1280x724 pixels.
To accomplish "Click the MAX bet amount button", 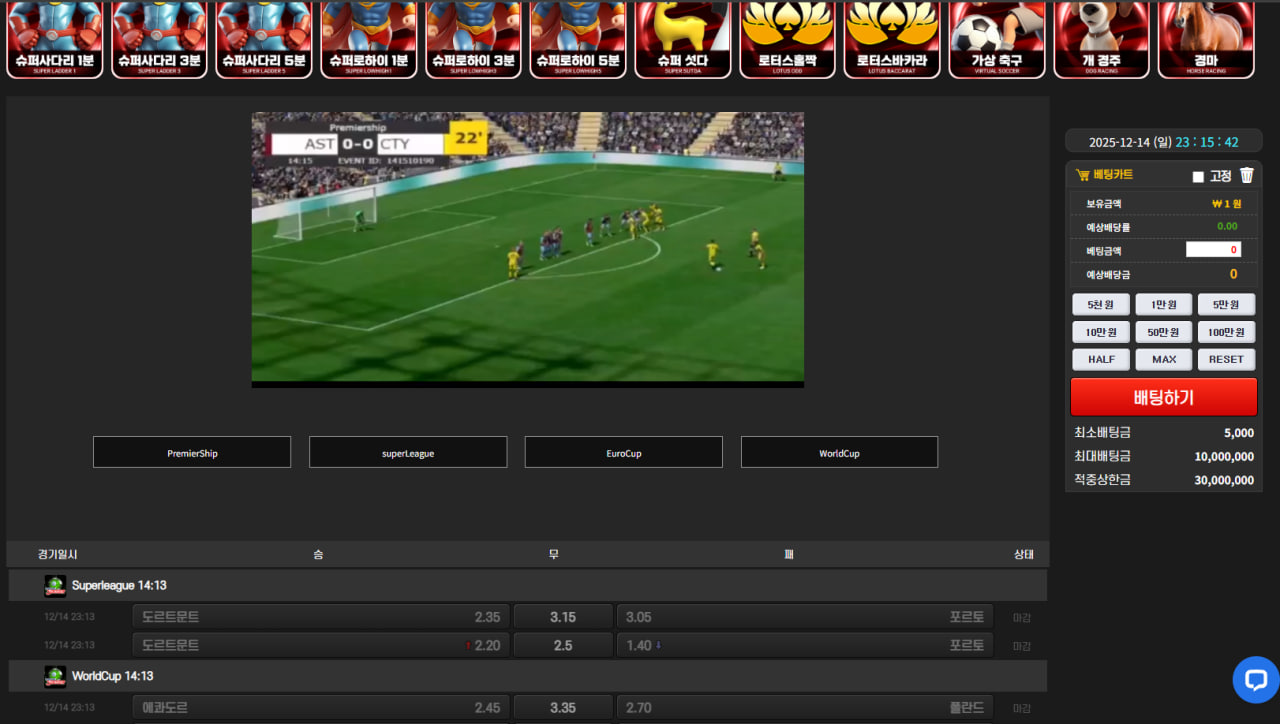I will click(1163, 360).
